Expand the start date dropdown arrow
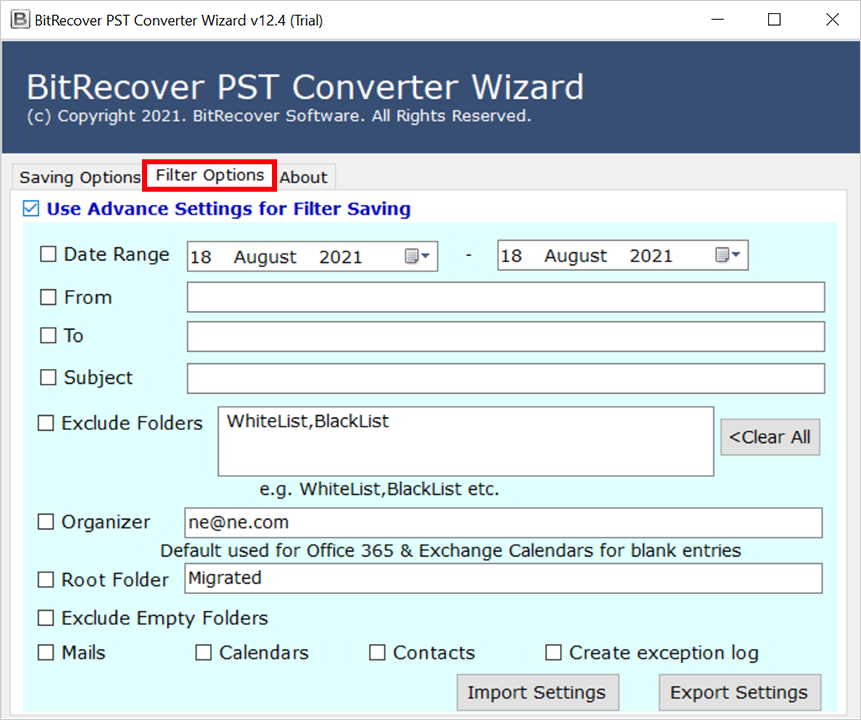 (426, 254)
